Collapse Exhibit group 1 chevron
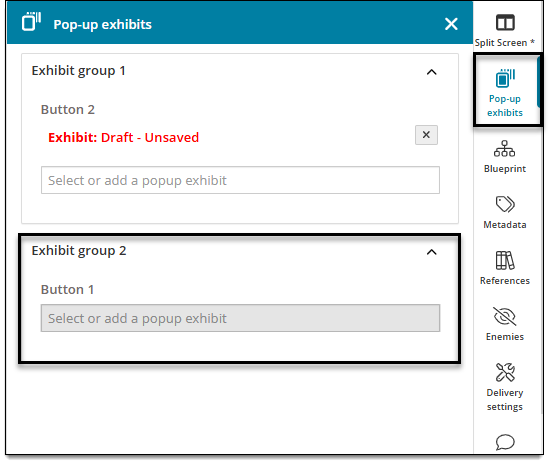Viewport: 549px width, 465px height. (x=432, y=72)
